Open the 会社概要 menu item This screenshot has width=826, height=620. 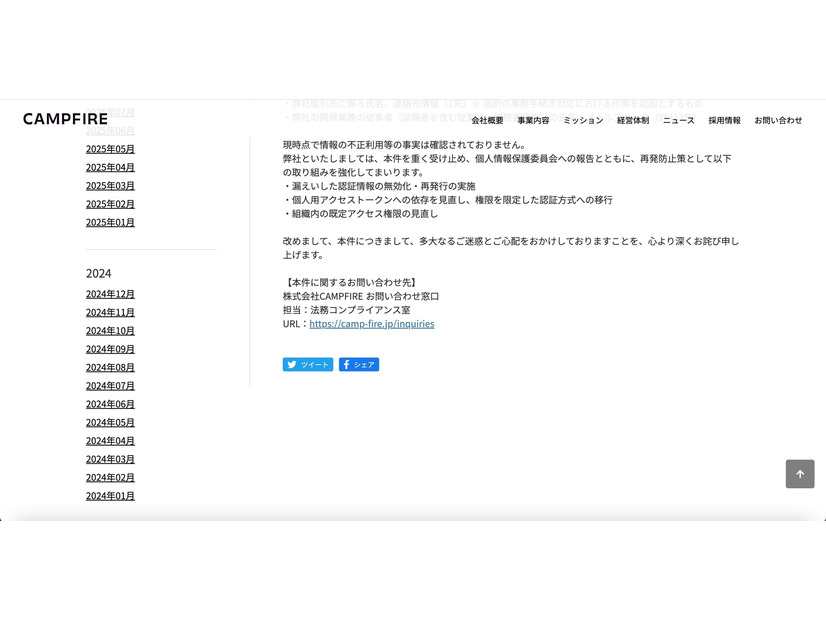(487, 120)
